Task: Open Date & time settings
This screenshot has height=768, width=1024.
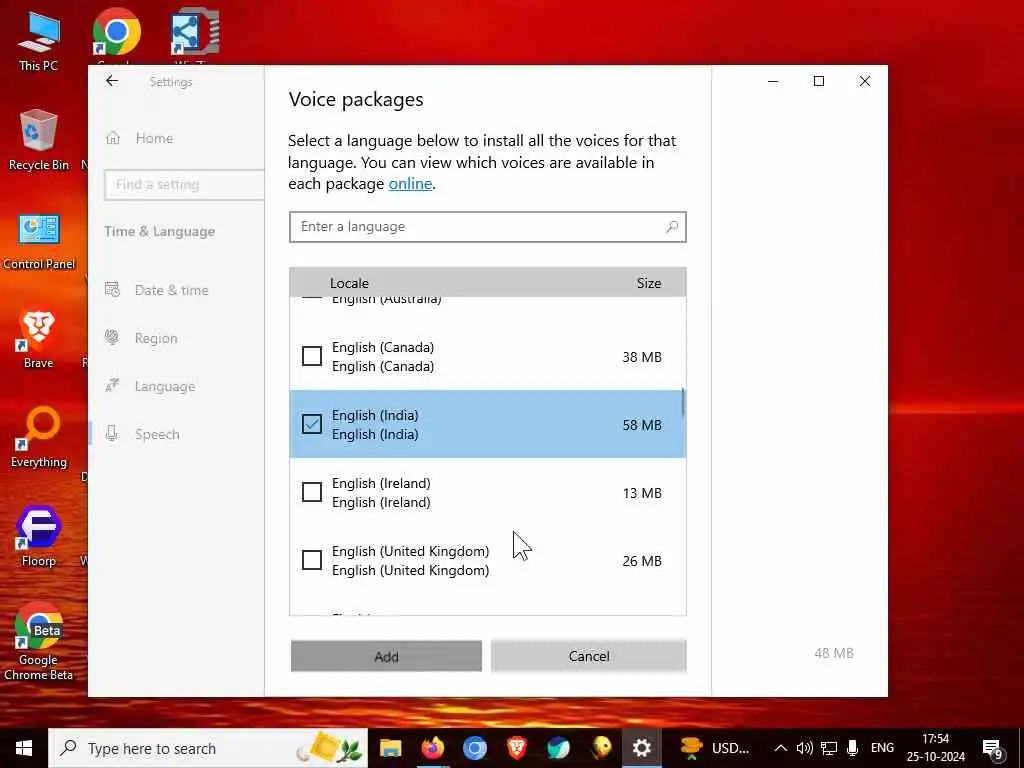Action: pyautogui.click(x=171, y=291)
